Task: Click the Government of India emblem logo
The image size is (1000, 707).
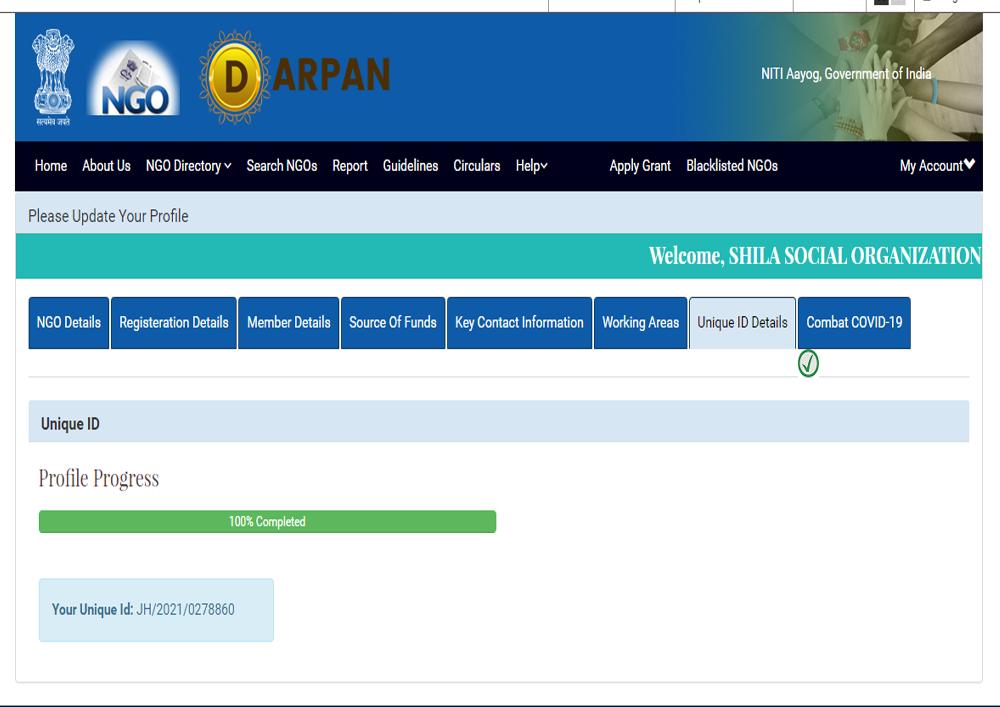Action: (x=53, y=77)
